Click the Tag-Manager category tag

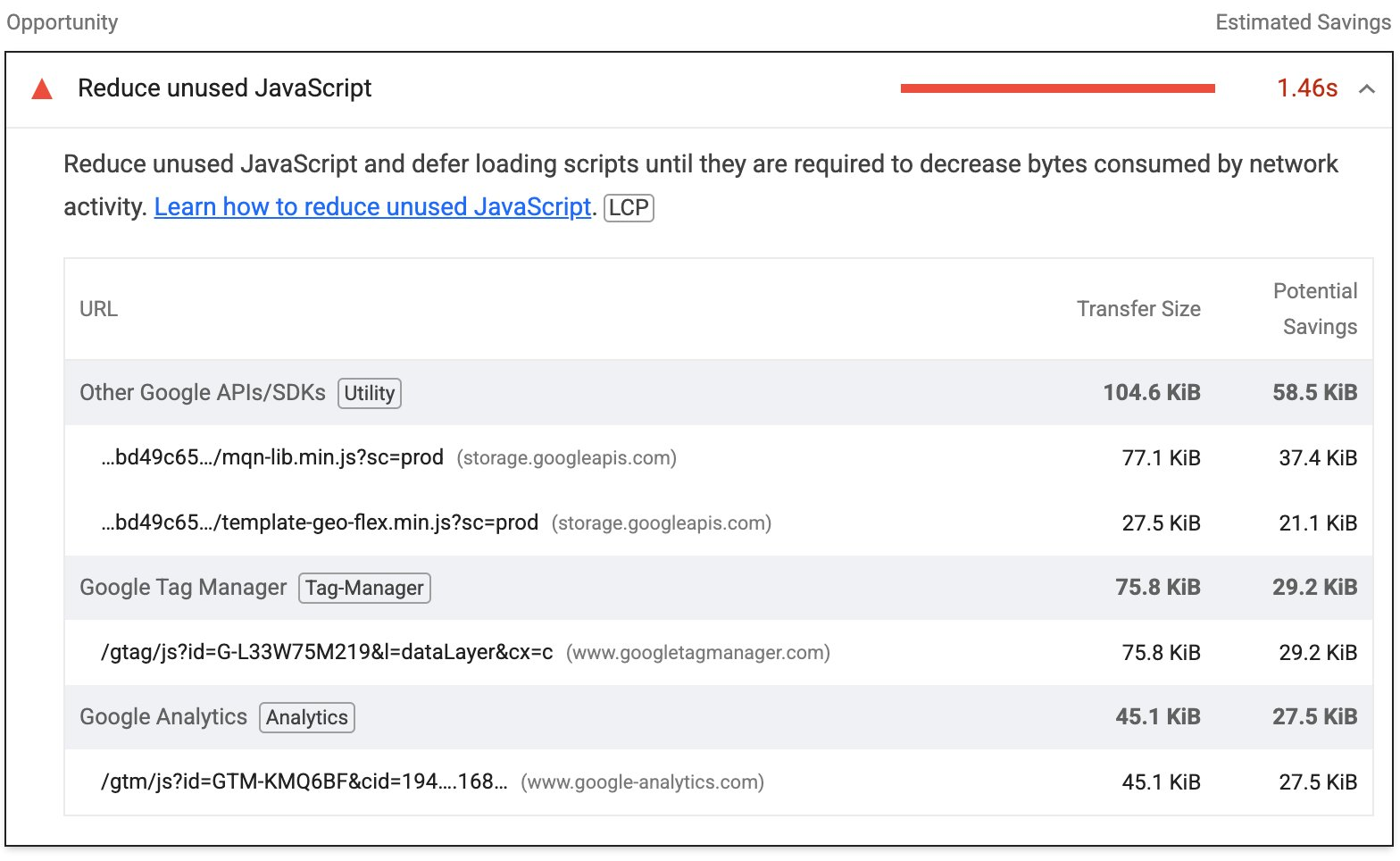coord(364,589)
